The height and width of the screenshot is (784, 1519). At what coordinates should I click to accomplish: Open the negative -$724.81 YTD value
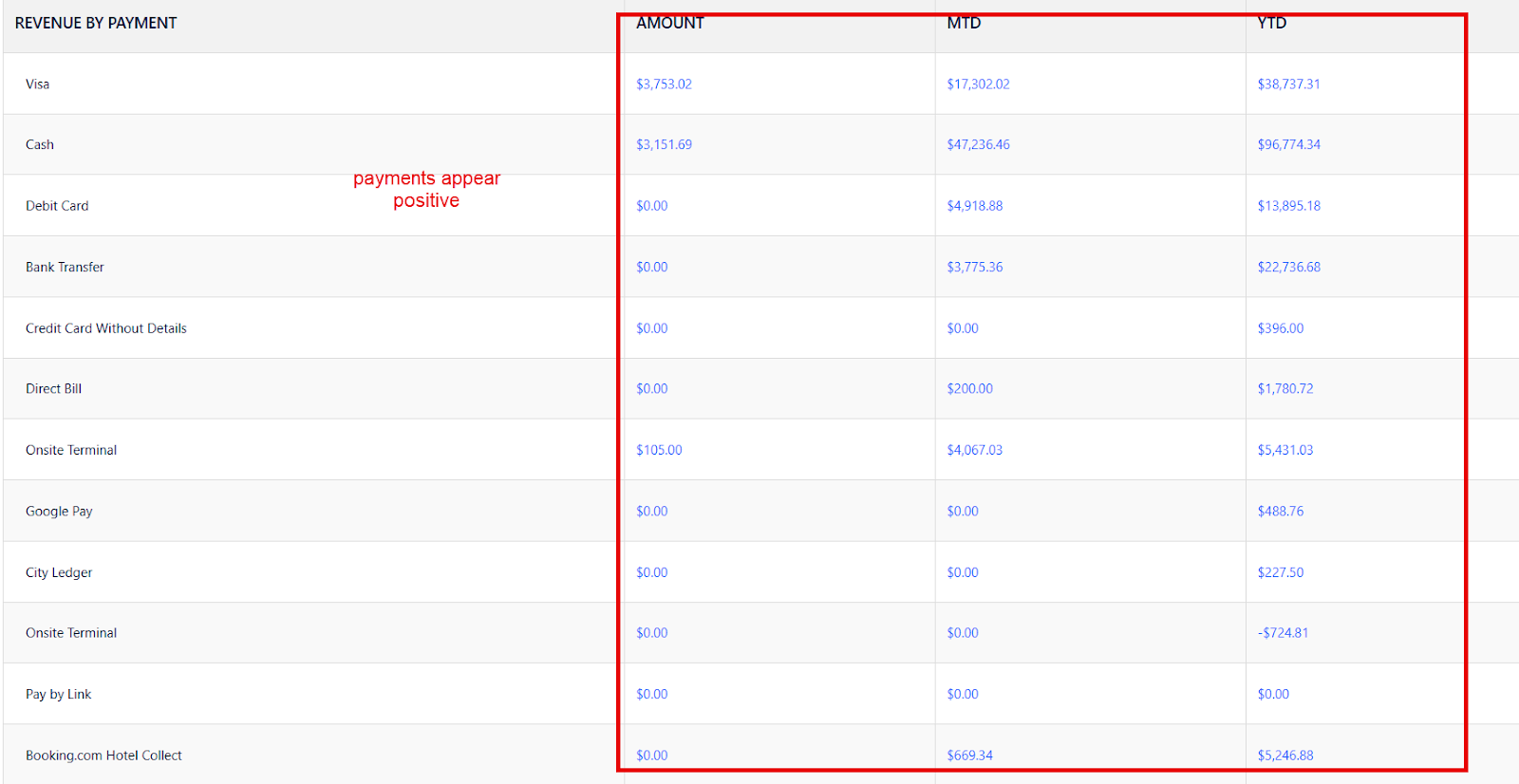(x=1283, y=633)
